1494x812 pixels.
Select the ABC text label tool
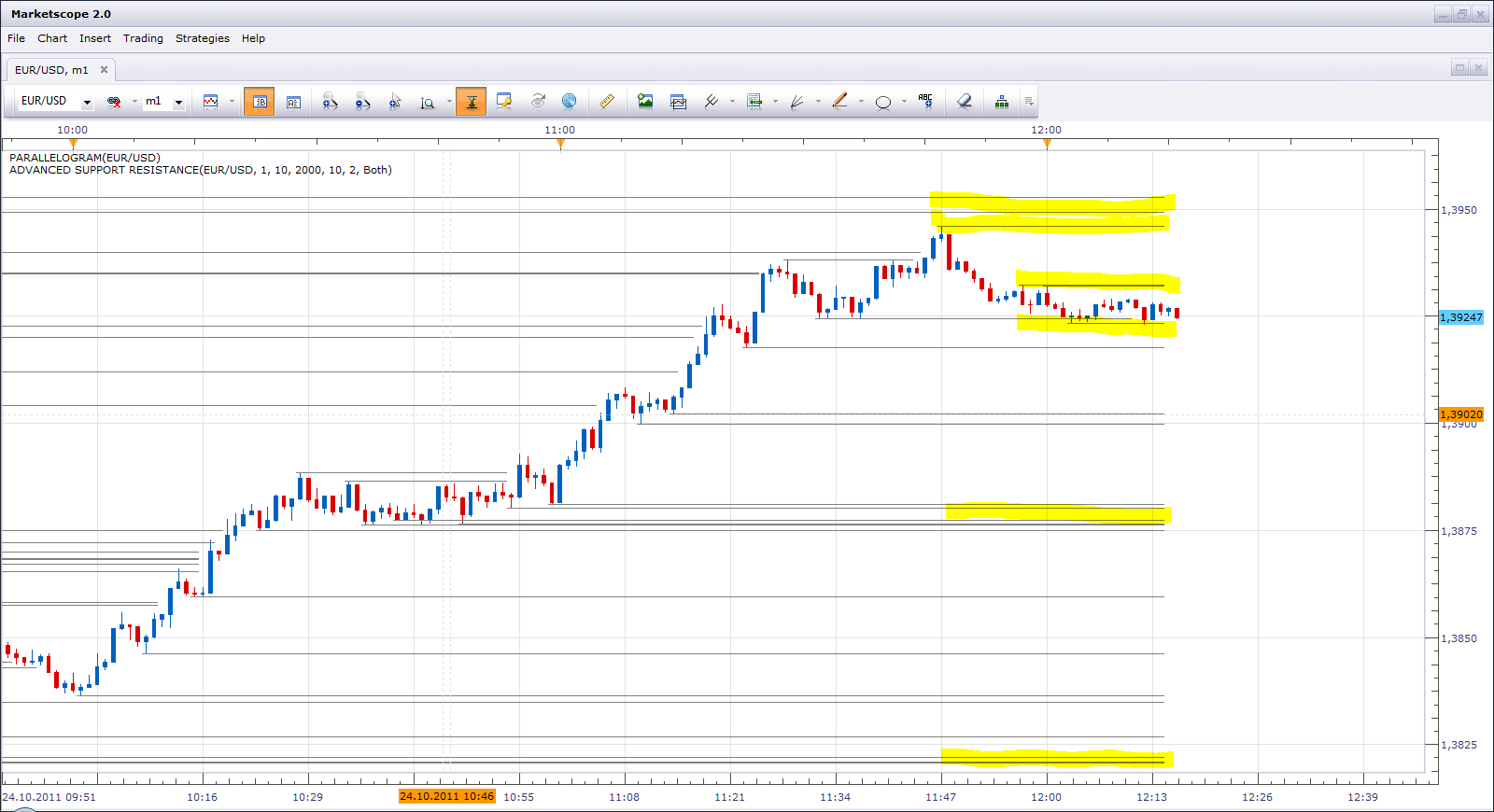925,101
